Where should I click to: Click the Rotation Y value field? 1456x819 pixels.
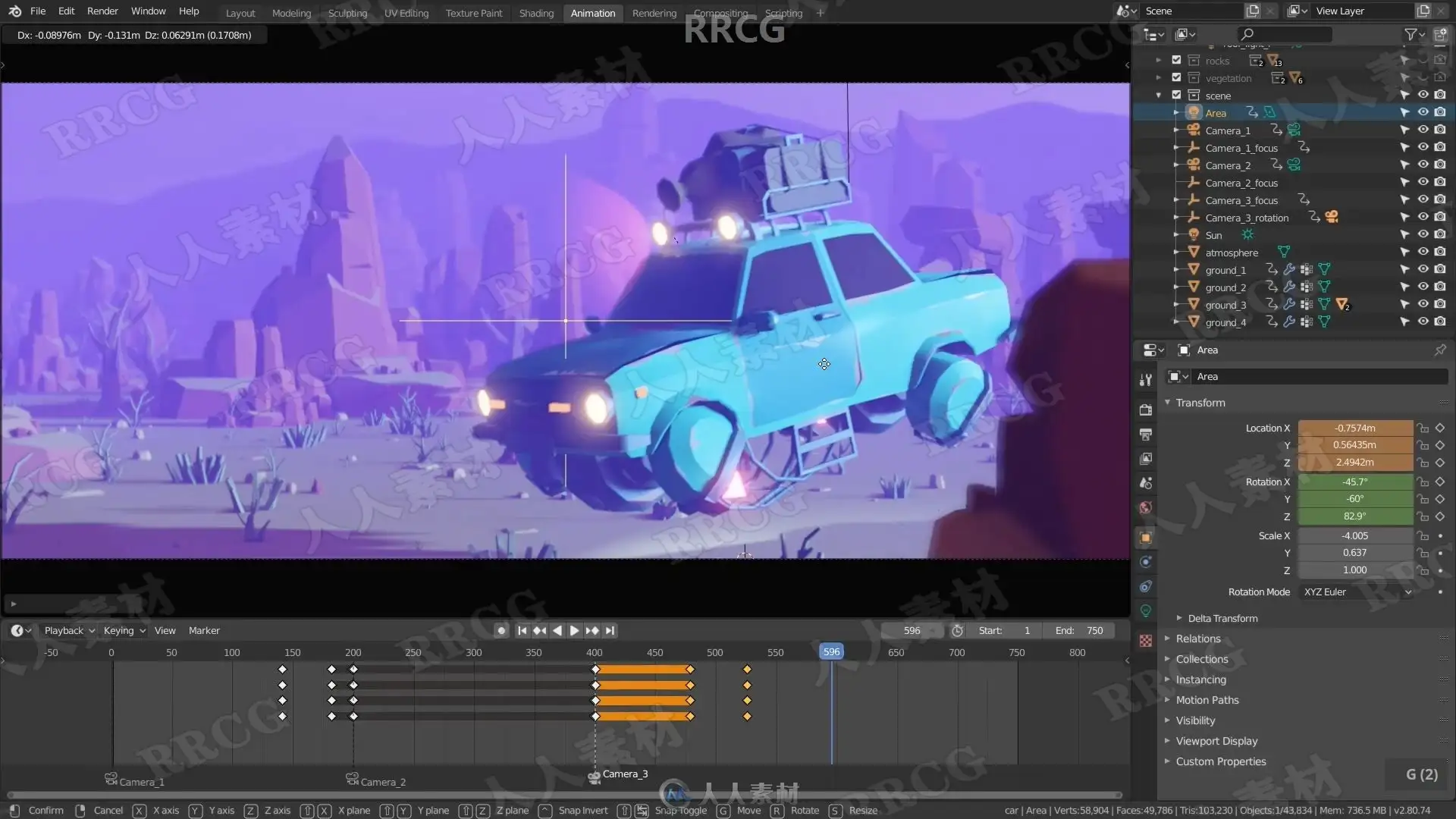click(x=1354, y=499)
